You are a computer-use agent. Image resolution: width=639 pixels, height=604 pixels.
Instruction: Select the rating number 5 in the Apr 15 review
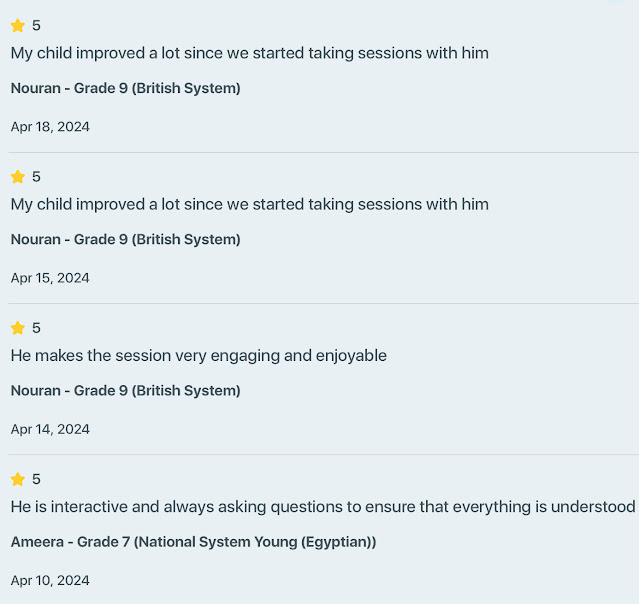point(36,177)
